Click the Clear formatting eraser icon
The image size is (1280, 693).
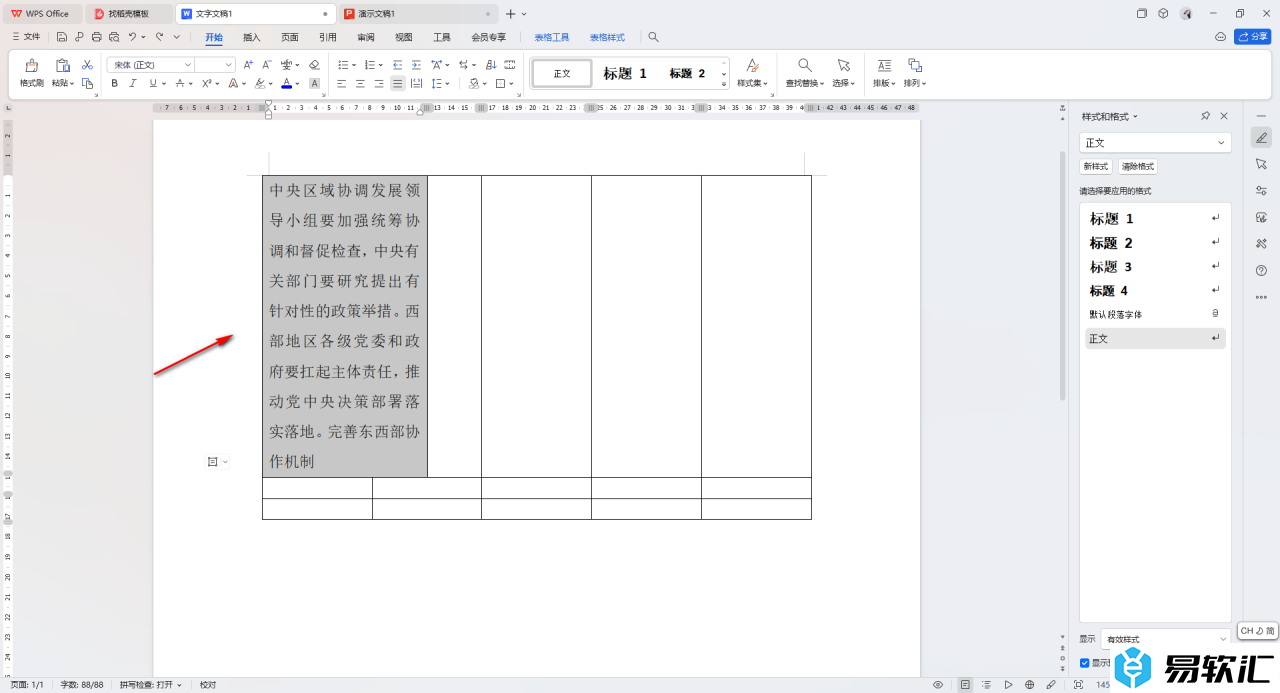tap(314, 64)
